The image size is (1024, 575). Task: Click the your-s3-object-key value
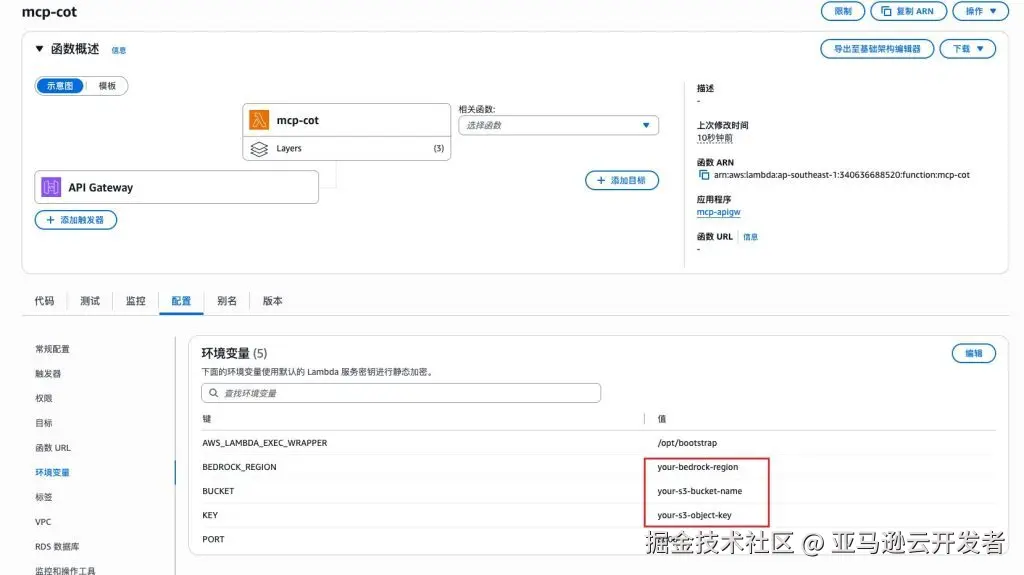pyautogui.click(x=694, y=516)
